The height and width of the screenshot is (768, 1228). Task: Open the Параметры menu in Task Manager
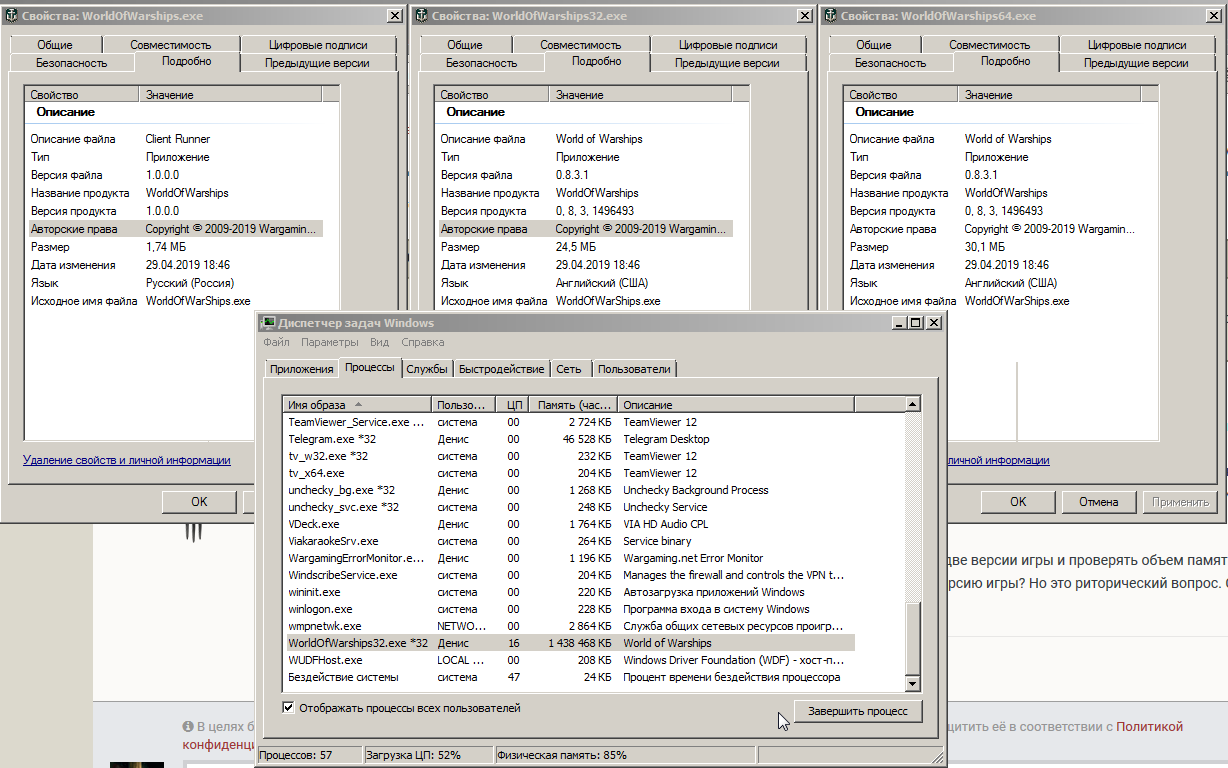(329, 342)
